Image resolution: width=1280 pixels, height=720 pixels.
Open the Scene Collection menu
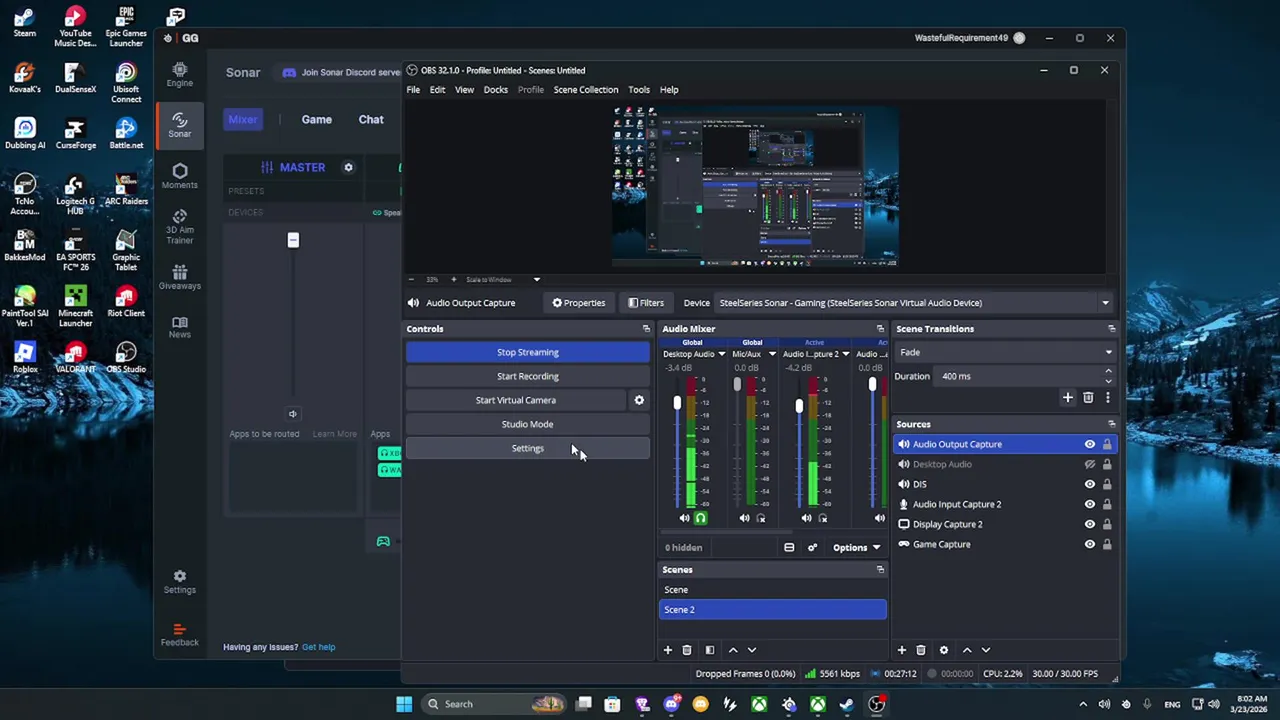(x=586, y=90)
